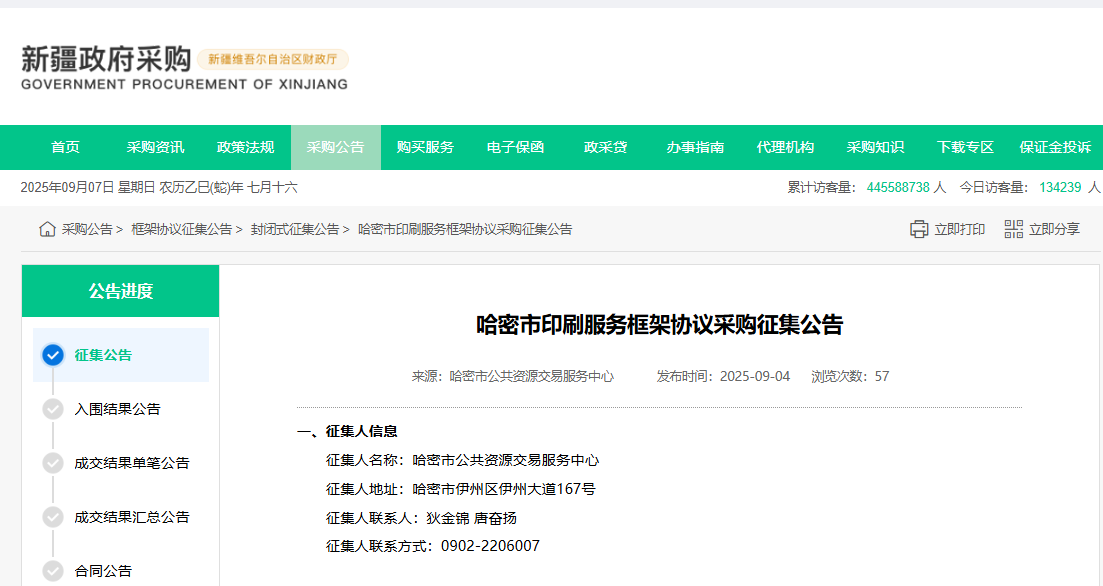Image resolution: width=1103 pixels, height=586 pixels.
Task: Click the 公告进度 panel header
Action: 120,291
